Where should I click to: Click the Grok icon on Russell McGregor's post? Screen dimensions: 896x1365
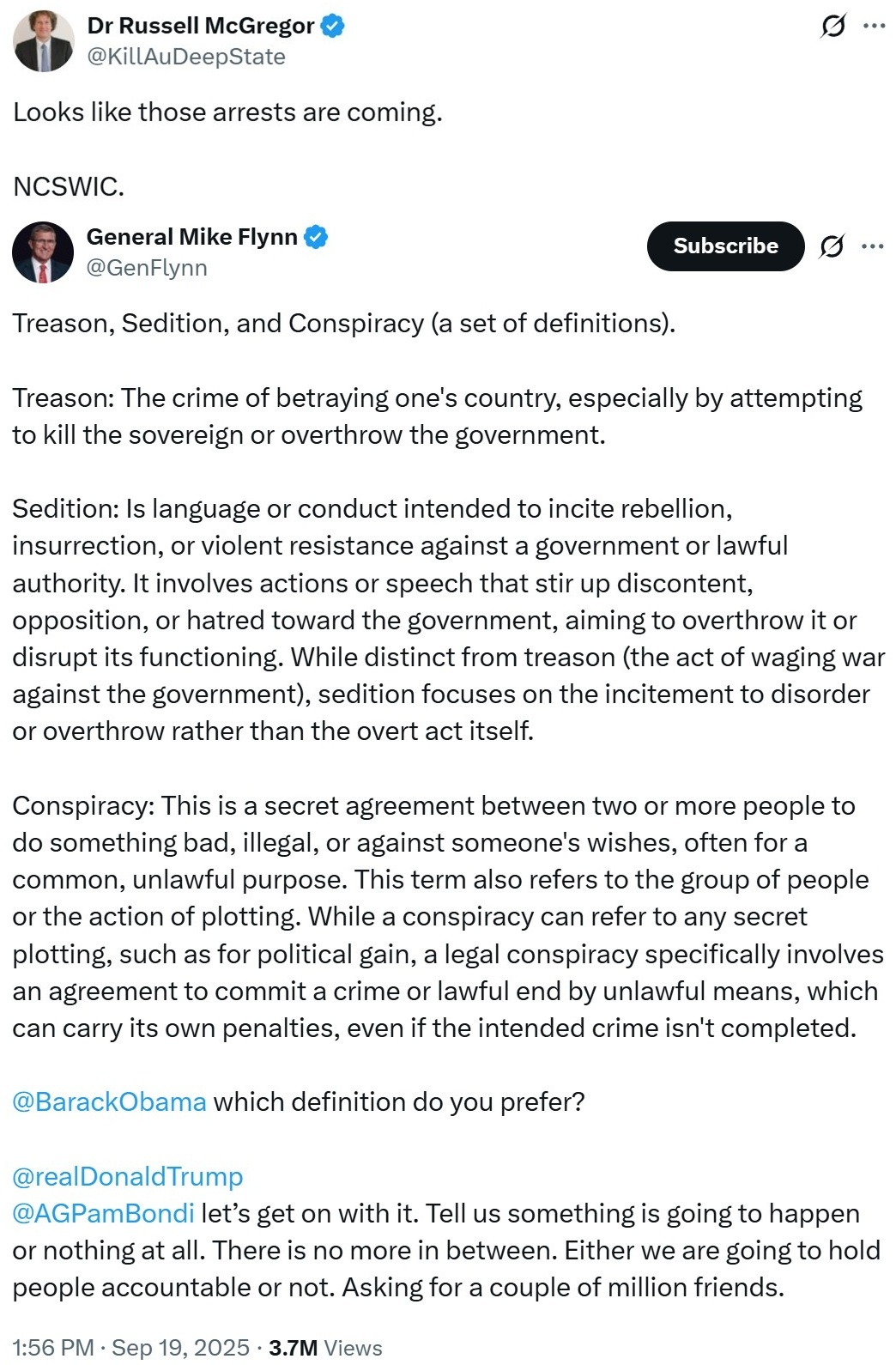pyautogui.click(x=832, y=27)
